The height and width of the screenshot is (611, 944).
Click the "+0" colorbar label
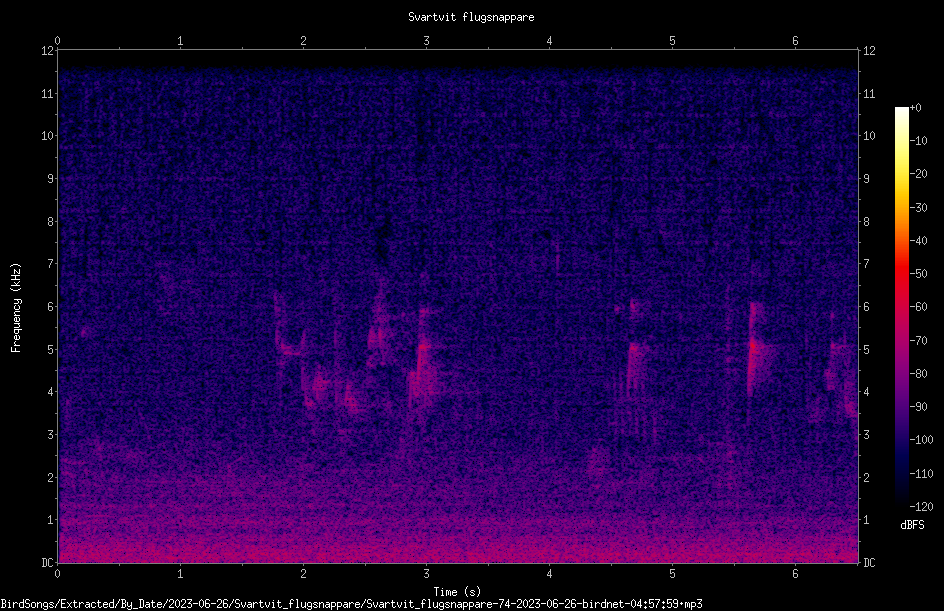(x=915, y=108)
